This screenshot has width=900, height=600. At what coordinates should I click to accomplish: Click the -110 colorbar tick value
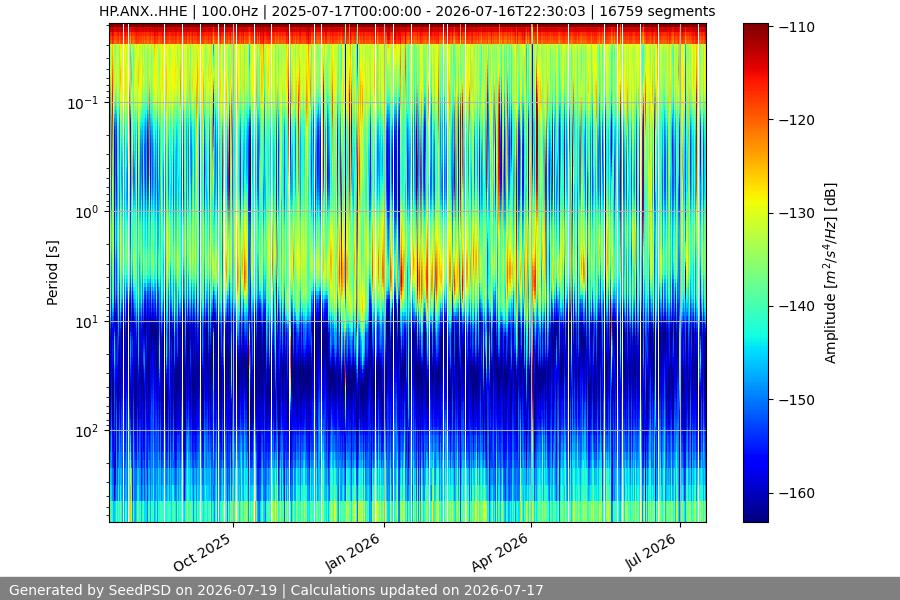click(797, 27)
